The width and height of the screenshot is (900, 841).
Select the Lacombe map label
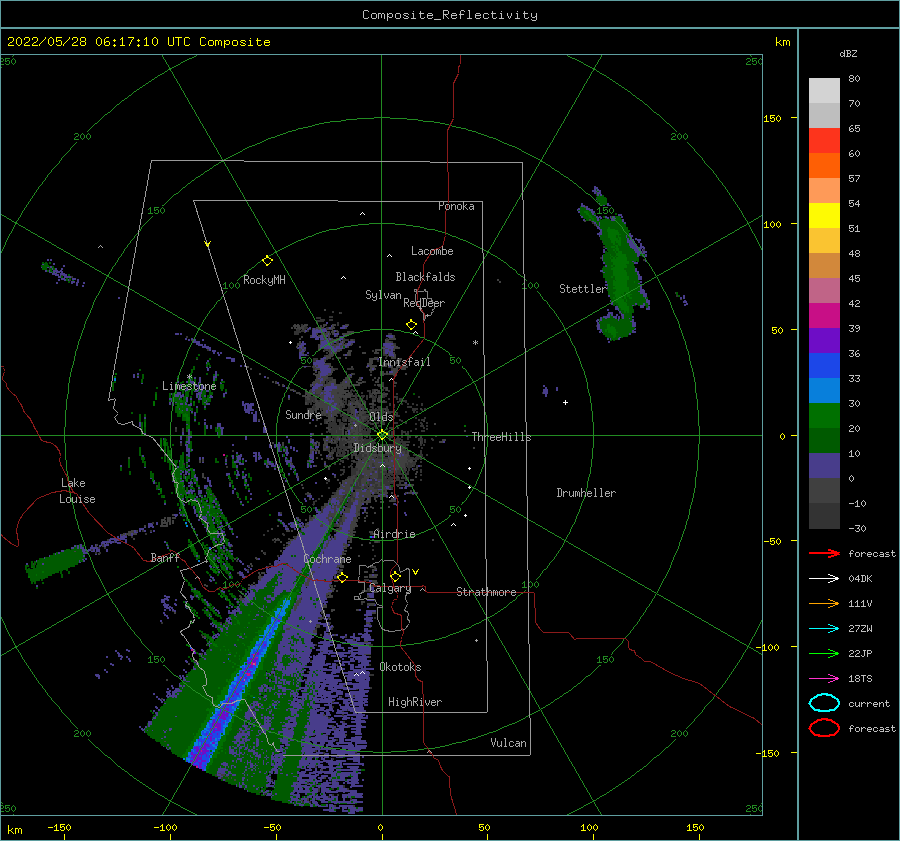pyautogui.click(x=432, y=251)
